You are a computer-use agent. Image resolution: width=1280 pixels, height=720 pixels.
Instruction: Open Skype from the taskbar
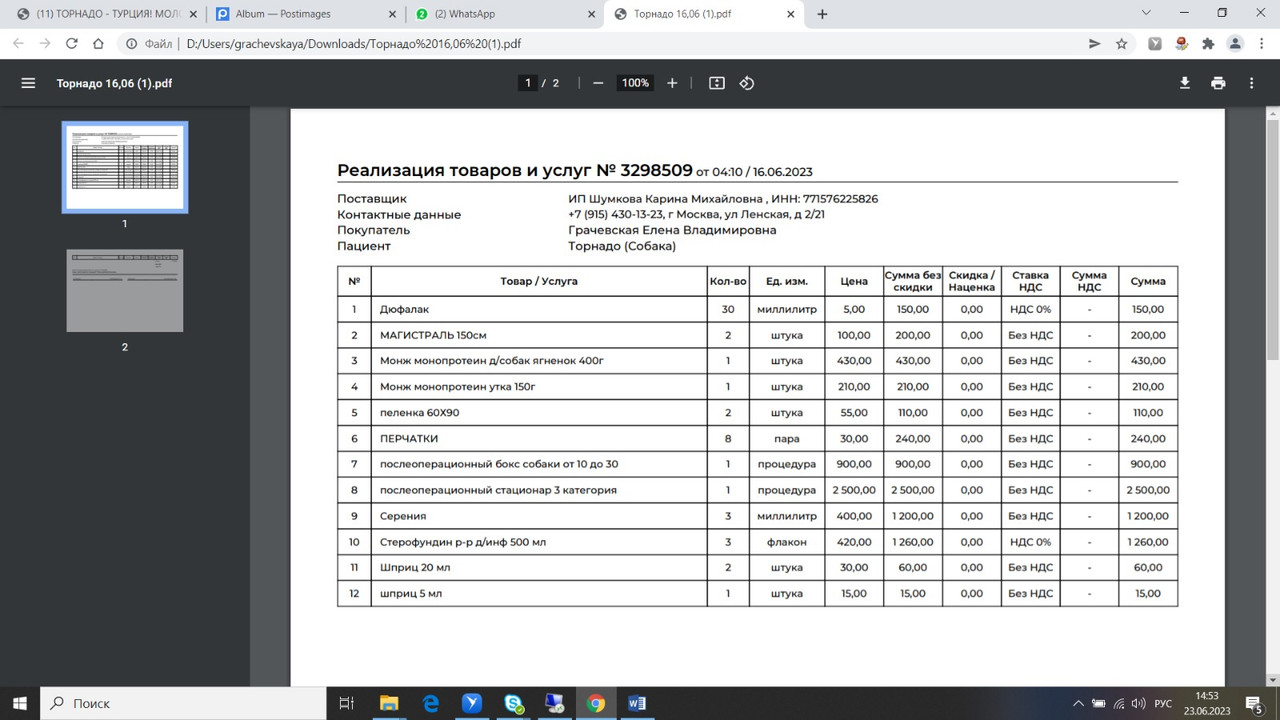pos(513,703)
